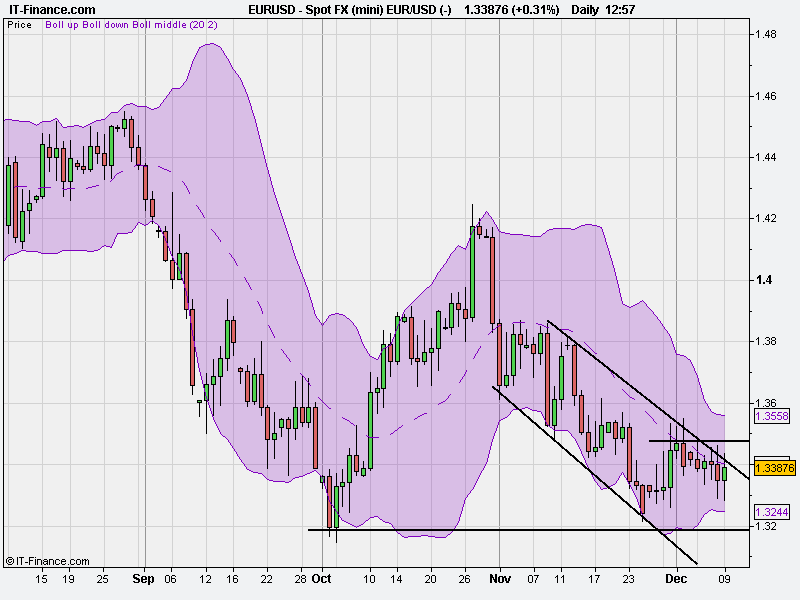This screenshot has width=800, height=600.
Task: Click the 22 date label on time axis
Action: (x=266, y=579)
